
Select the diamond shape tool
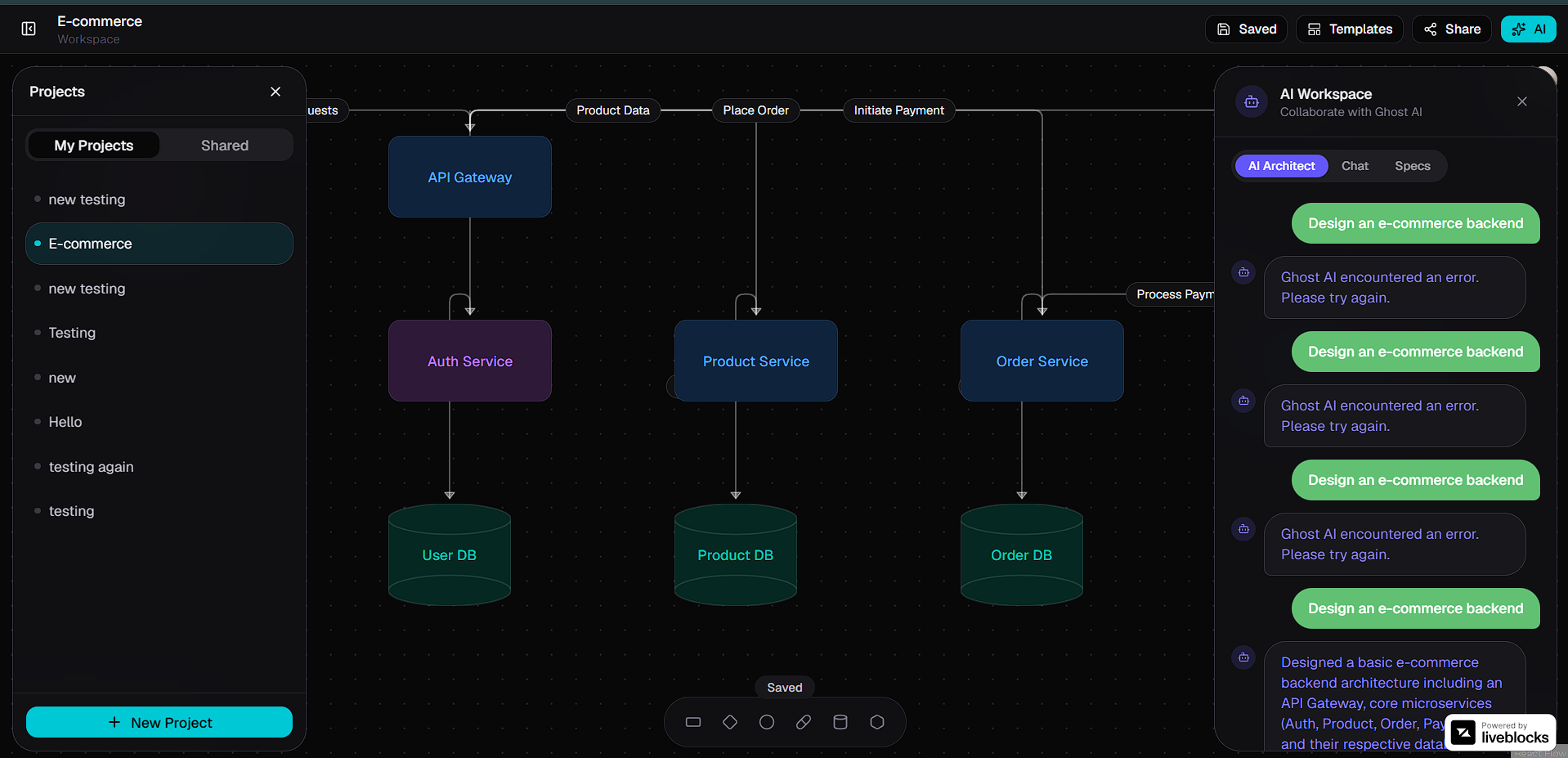(x=730, y=722)
